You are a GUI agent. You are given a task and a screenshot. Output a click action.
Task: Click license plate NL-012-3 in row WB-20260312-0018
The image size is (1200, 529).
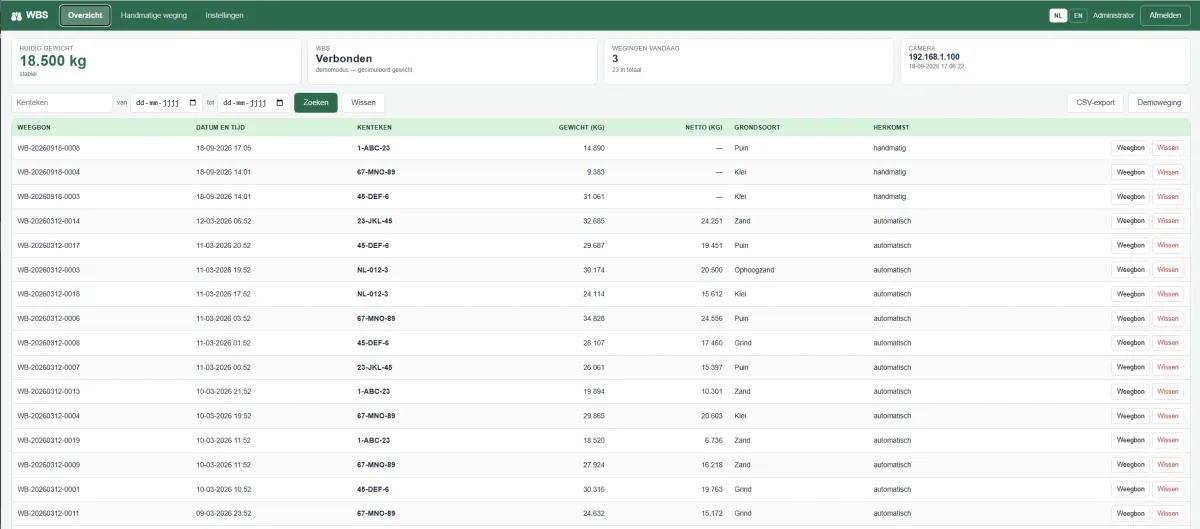373,294
